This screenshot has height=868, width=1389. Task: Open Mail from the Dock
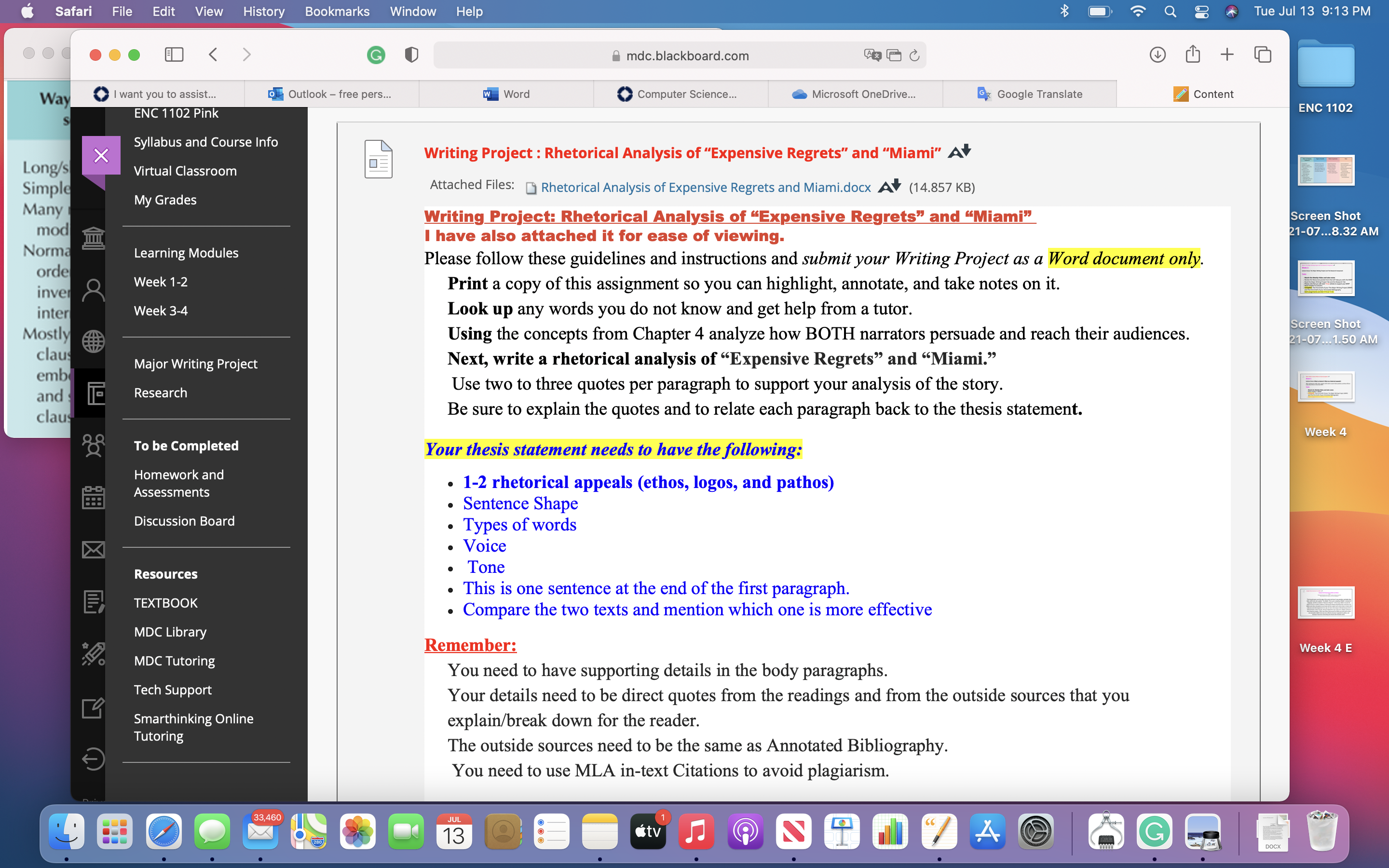coord(260,831)
